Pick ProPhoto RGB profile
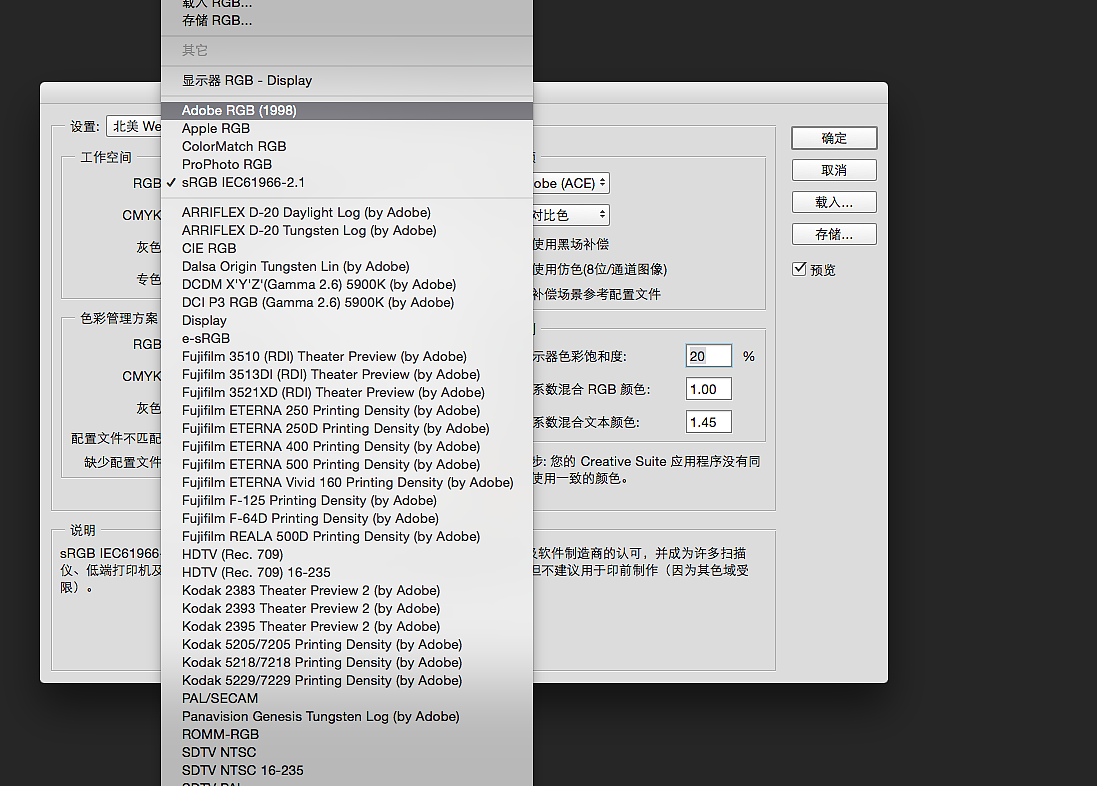 pyautogui.click(x=346, y=164)
